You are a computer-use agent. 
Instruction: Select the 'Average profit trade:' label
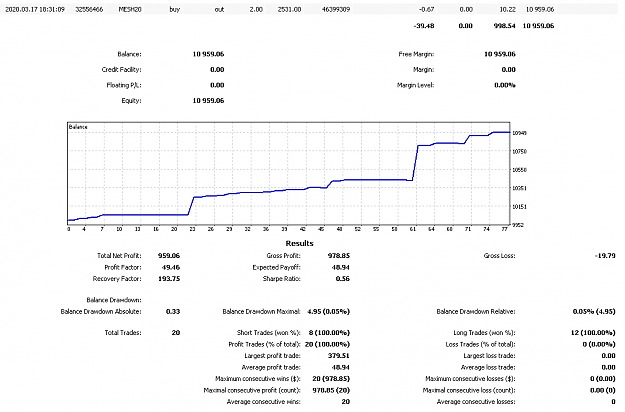271,367
